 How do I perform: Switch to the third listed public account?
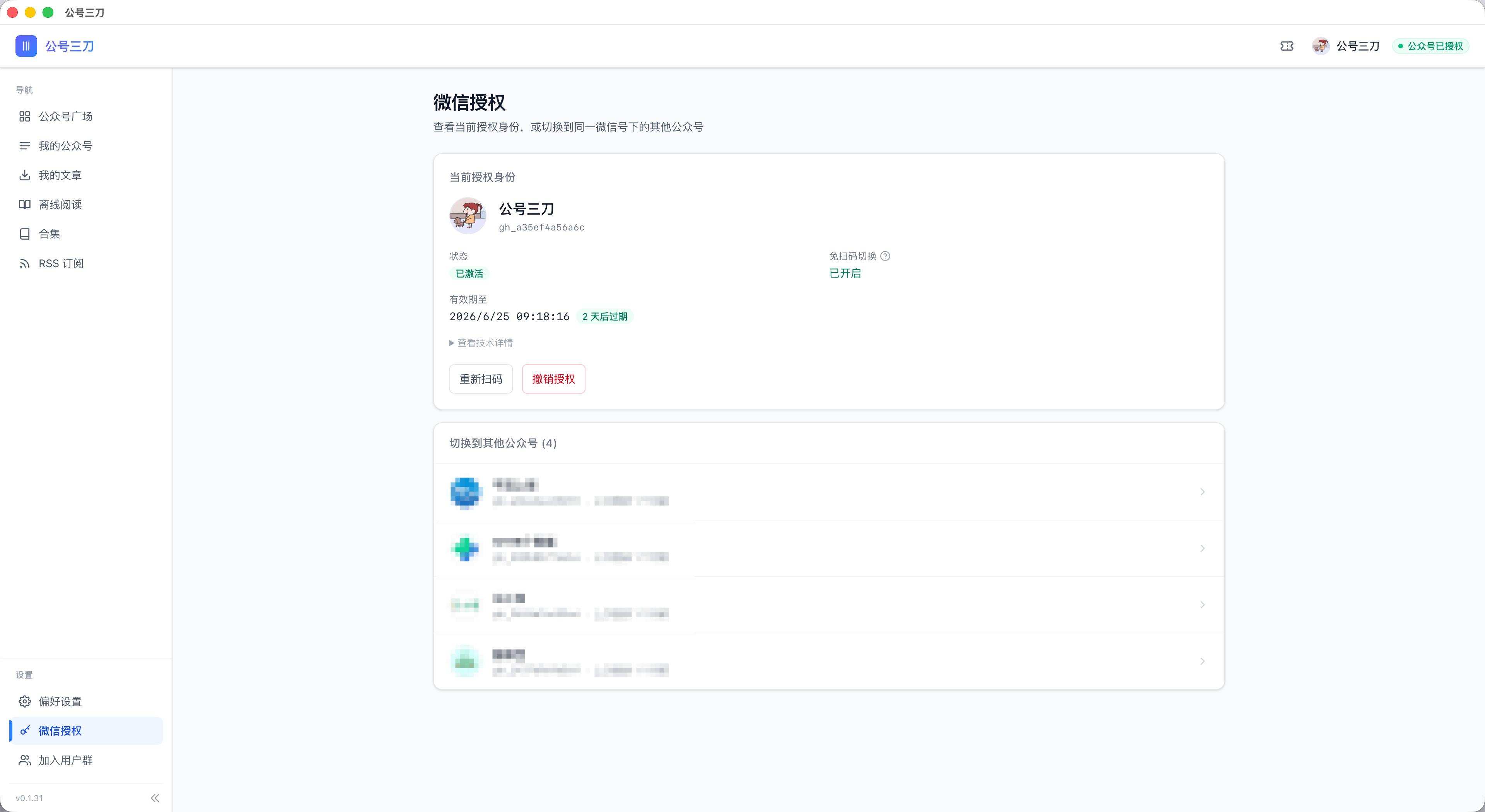(828, 605)
